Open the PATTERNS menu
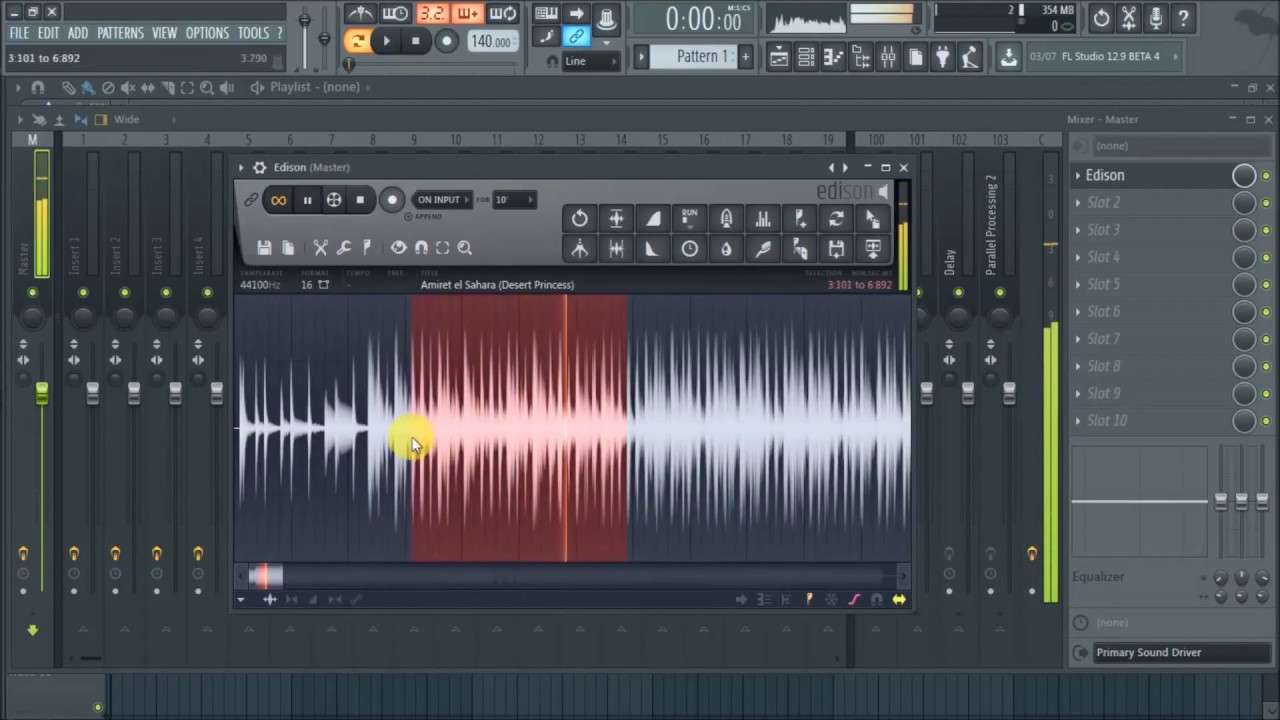Viewport: 1280px width, 720px height. [x=120, y=33]
